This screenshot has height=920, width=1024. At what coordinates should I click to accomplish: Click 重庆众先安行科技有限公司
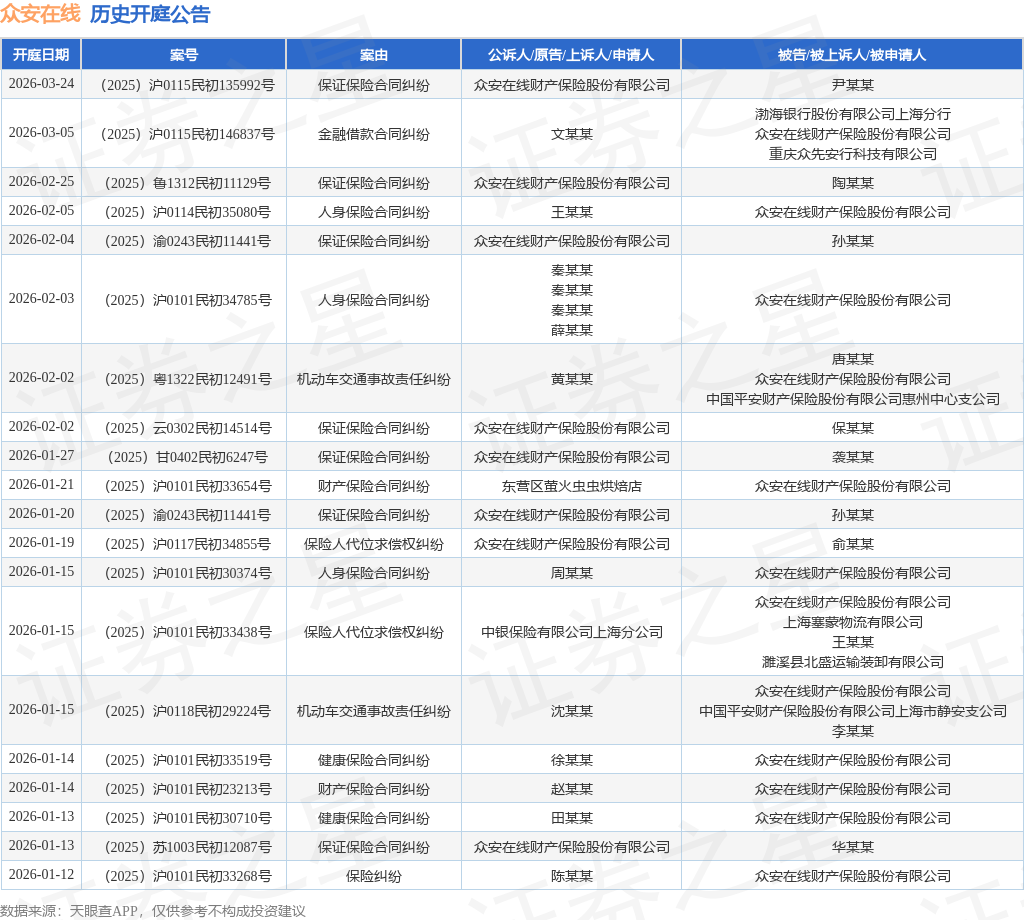click(x=852, y=154)
